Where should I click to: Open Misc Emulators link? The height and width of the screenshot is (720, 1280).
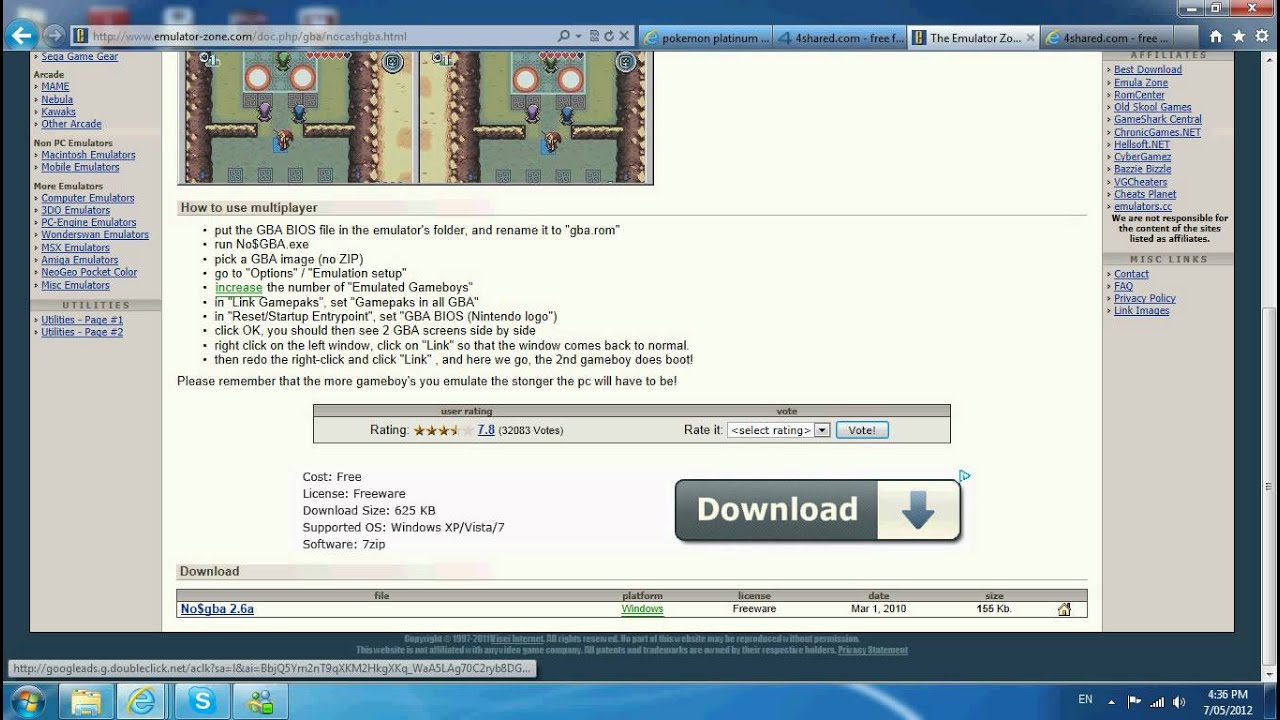click(x=75, y=285)
